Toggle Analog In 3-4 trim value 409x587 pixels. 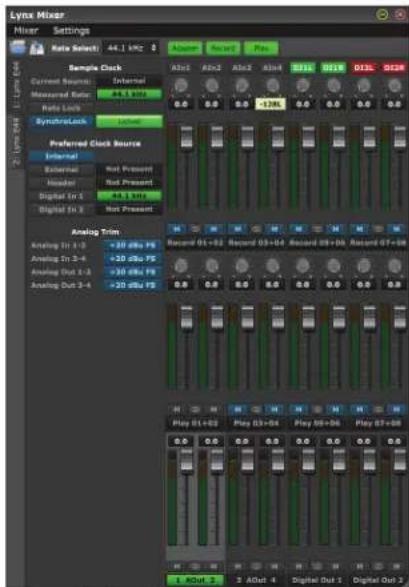132,259
